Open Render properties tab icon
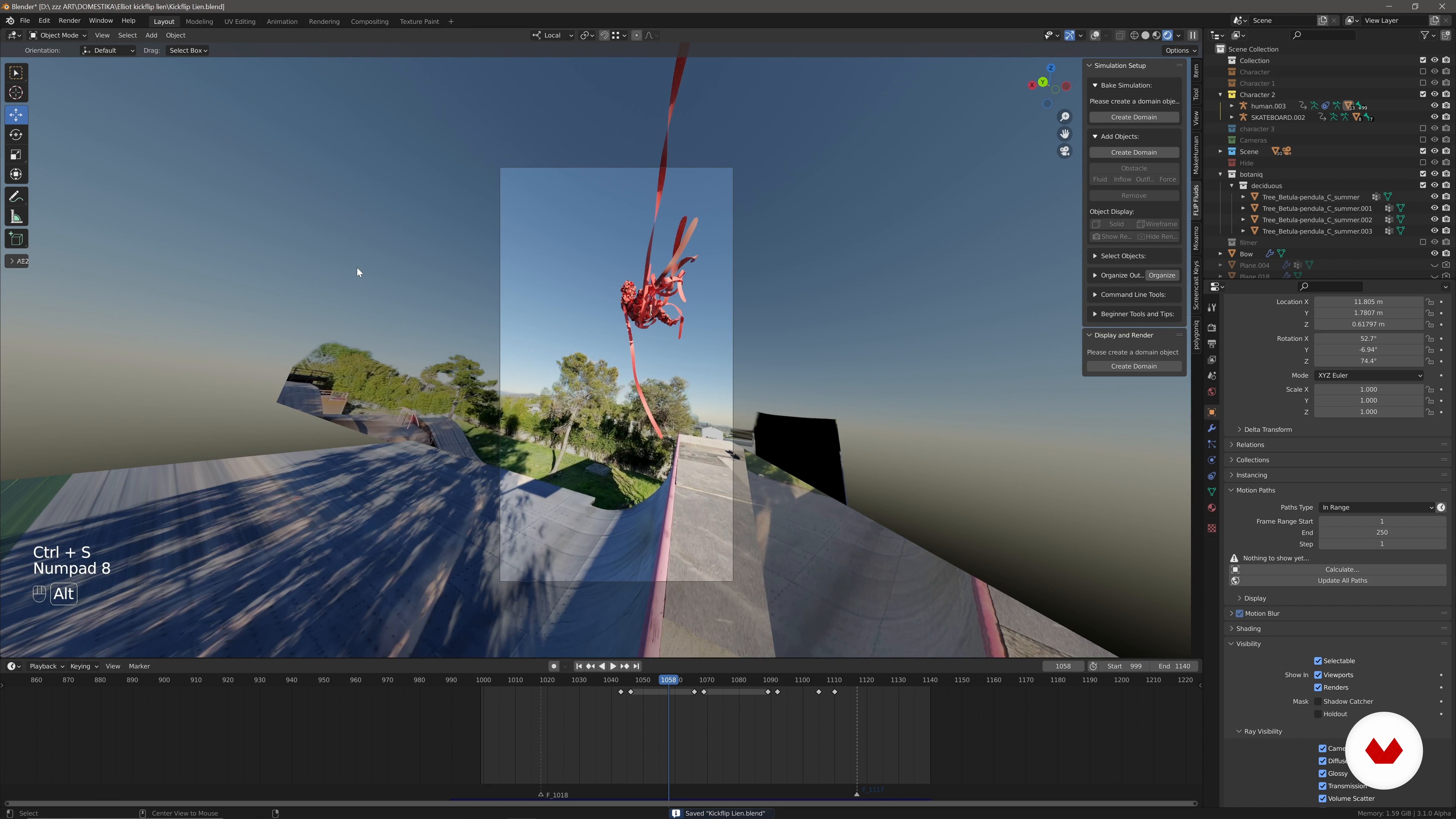The image size is (1456, 819). click(1211, 328)
